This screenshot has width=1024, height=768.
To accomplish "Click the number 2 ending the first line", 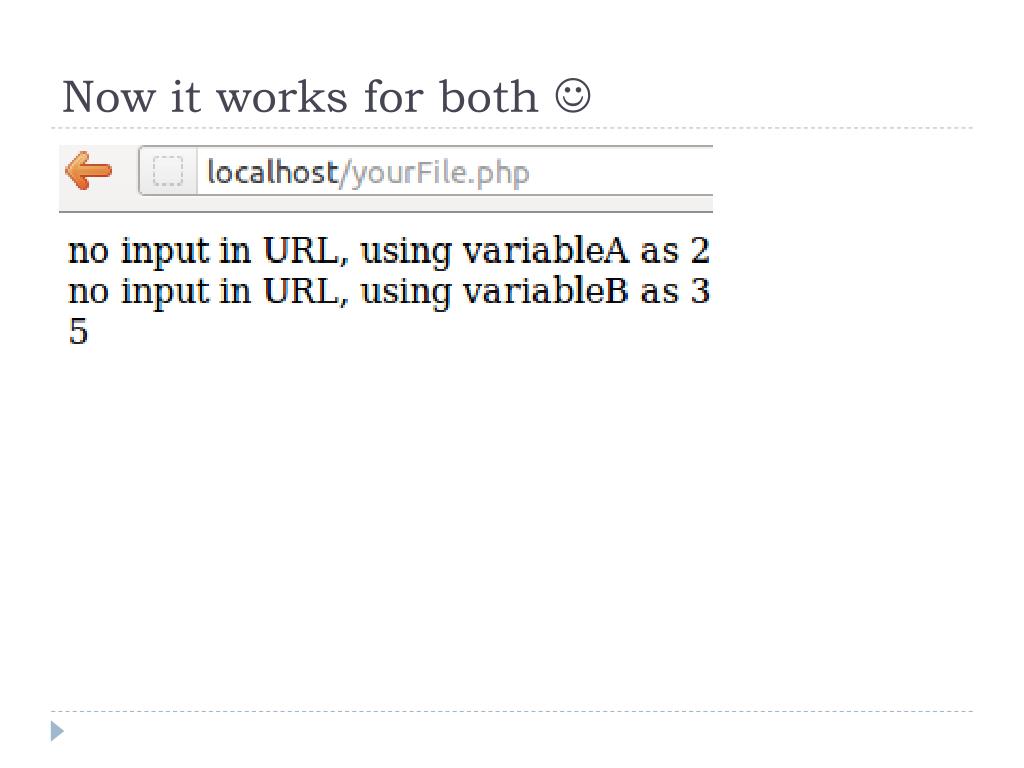I will [x=700, y=250].
